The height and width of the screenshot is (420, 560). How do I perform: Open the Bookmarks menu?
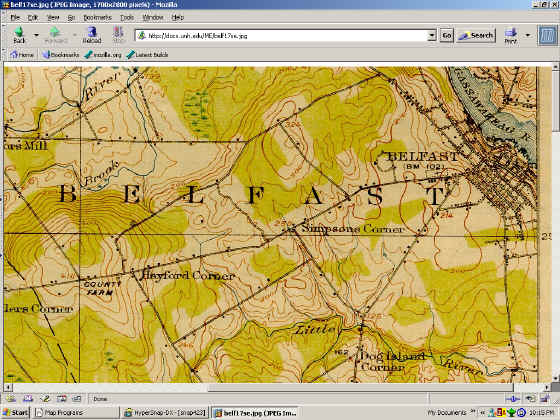pyautogui.click(x=98, y=17)
